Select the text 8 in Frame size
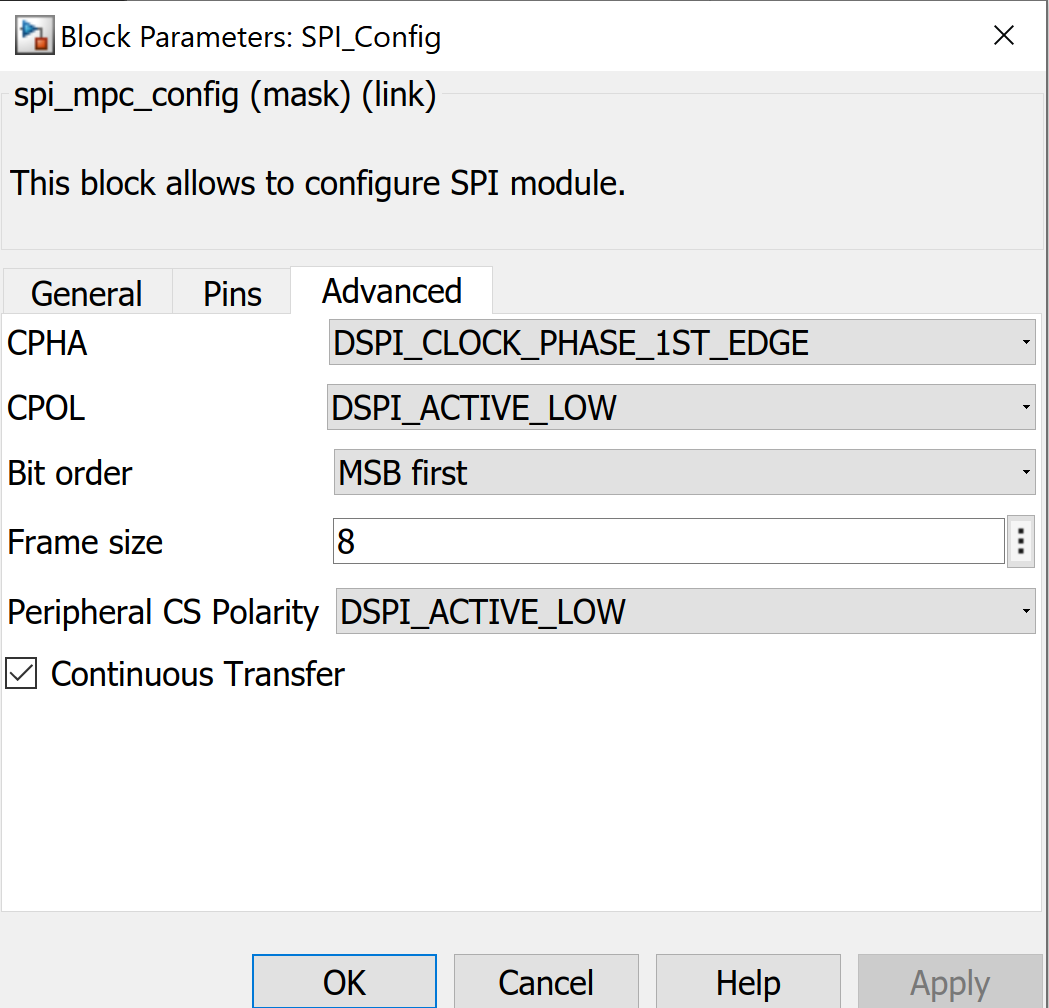Image resolution: width=1049 pixels, height=1008 pixels. (x=344, y=541)
